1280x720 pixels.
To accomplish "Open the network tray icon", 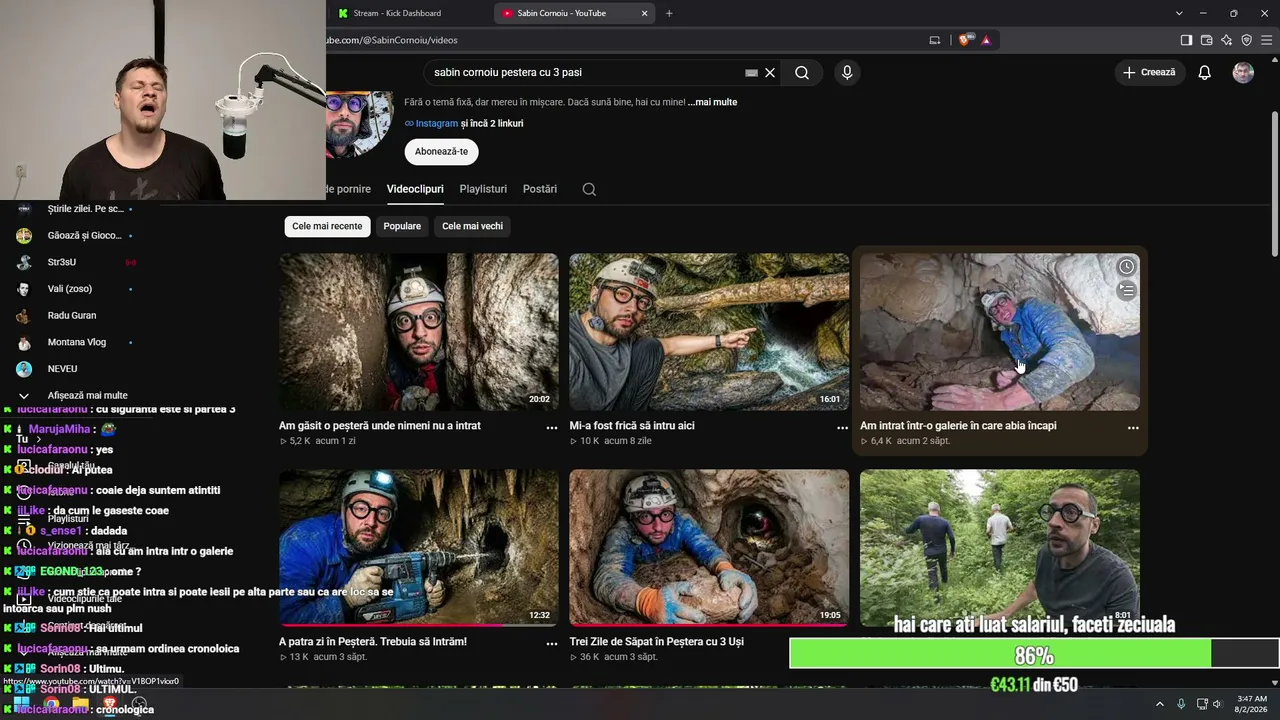I will 1202,704.
